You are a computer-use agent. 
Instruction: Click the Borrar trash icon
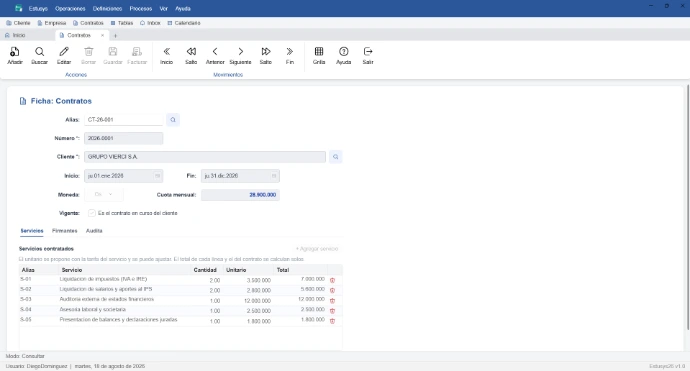(88, 55)
